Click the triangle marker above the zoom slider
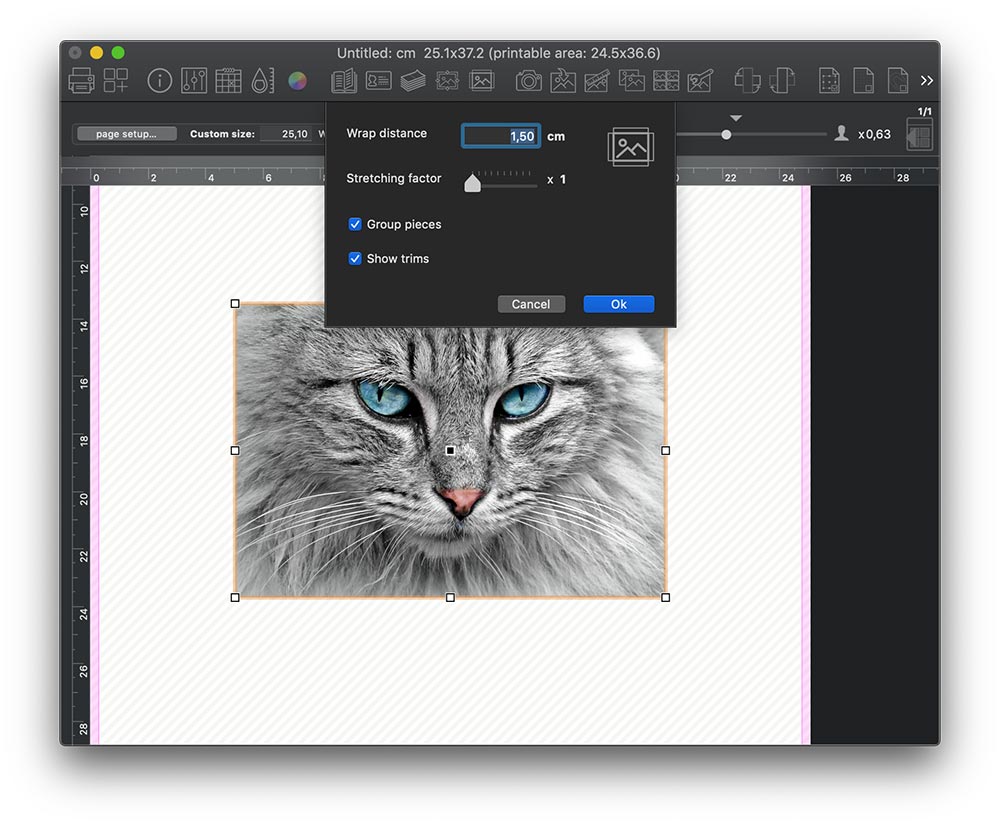 click(x=736, y=117)
